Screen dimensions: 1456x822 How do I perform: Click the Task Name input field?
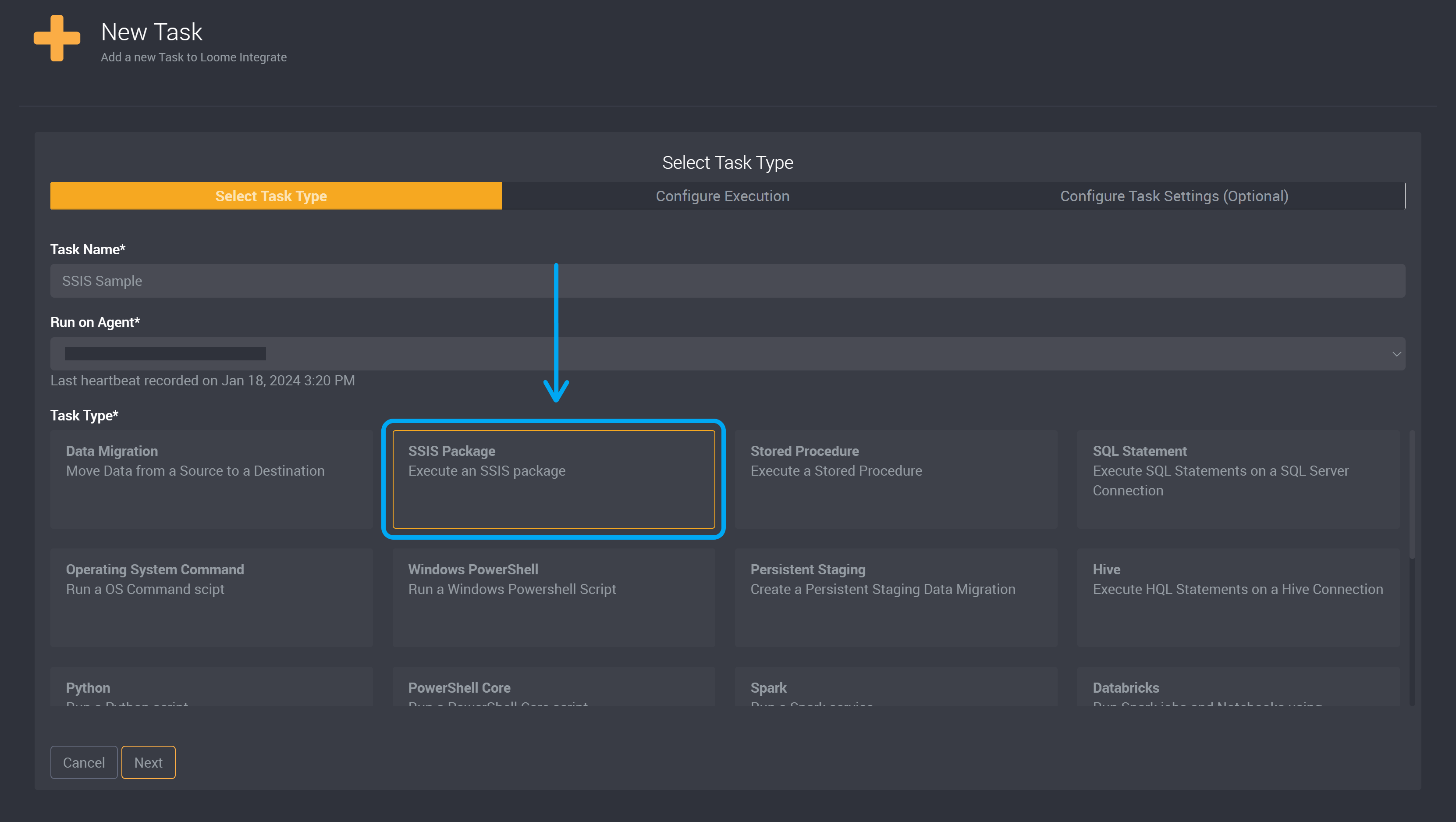click(x=728, y=281)
